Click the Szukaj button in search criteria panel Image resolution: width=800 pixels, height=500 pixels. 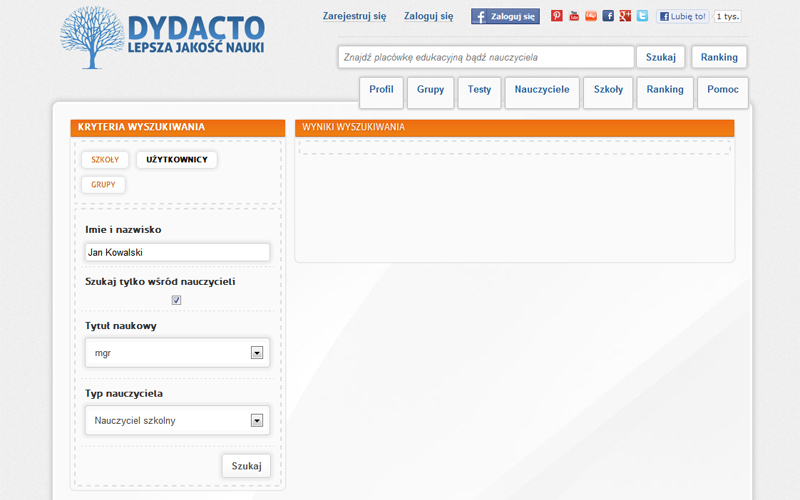246,466
